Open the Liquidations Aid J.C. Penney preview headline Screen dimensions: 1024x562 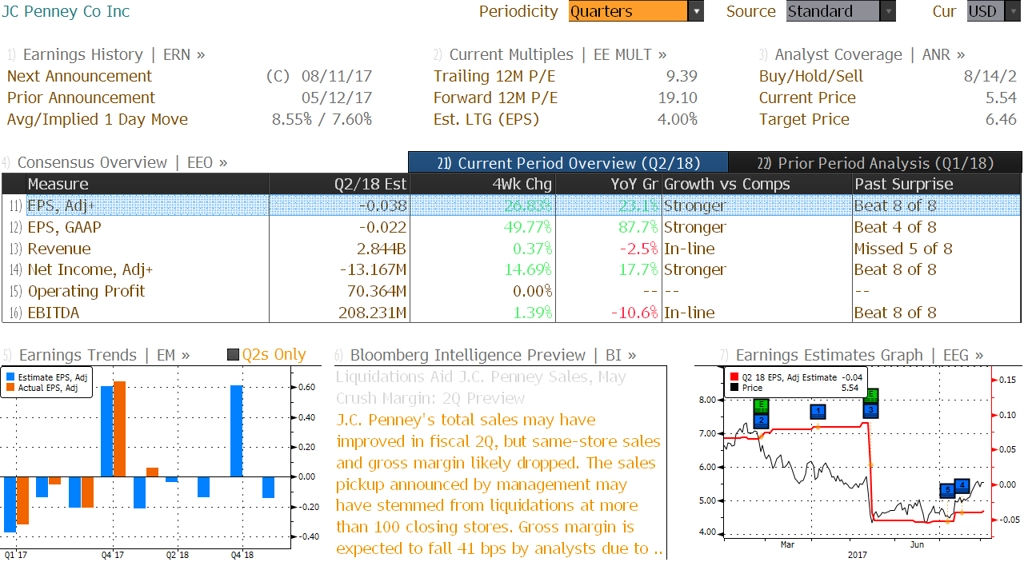click(x=481, y=387)
